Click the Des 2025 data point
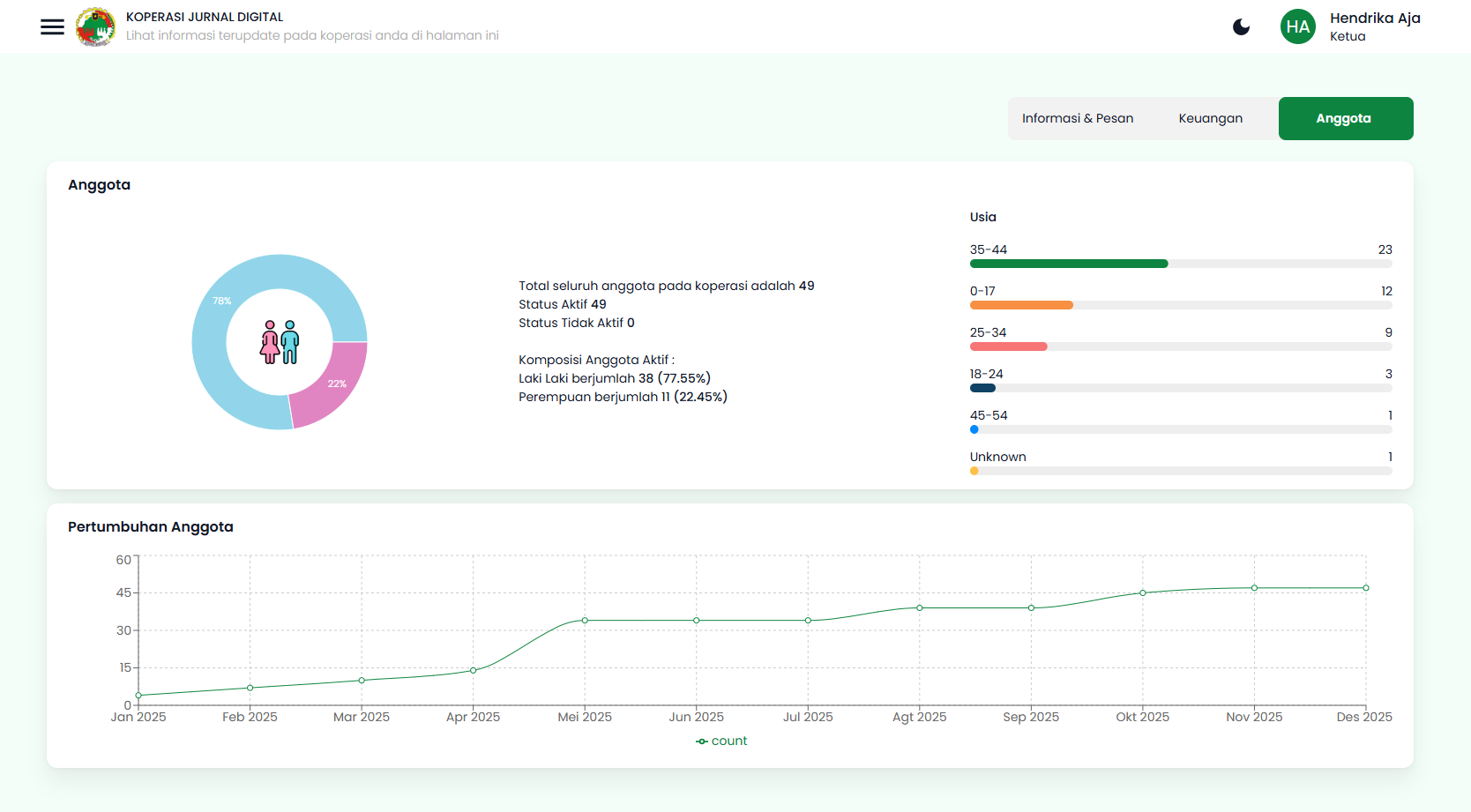Image resolution: width=1471 pixels, height=812 pixels. (1365, 587)
